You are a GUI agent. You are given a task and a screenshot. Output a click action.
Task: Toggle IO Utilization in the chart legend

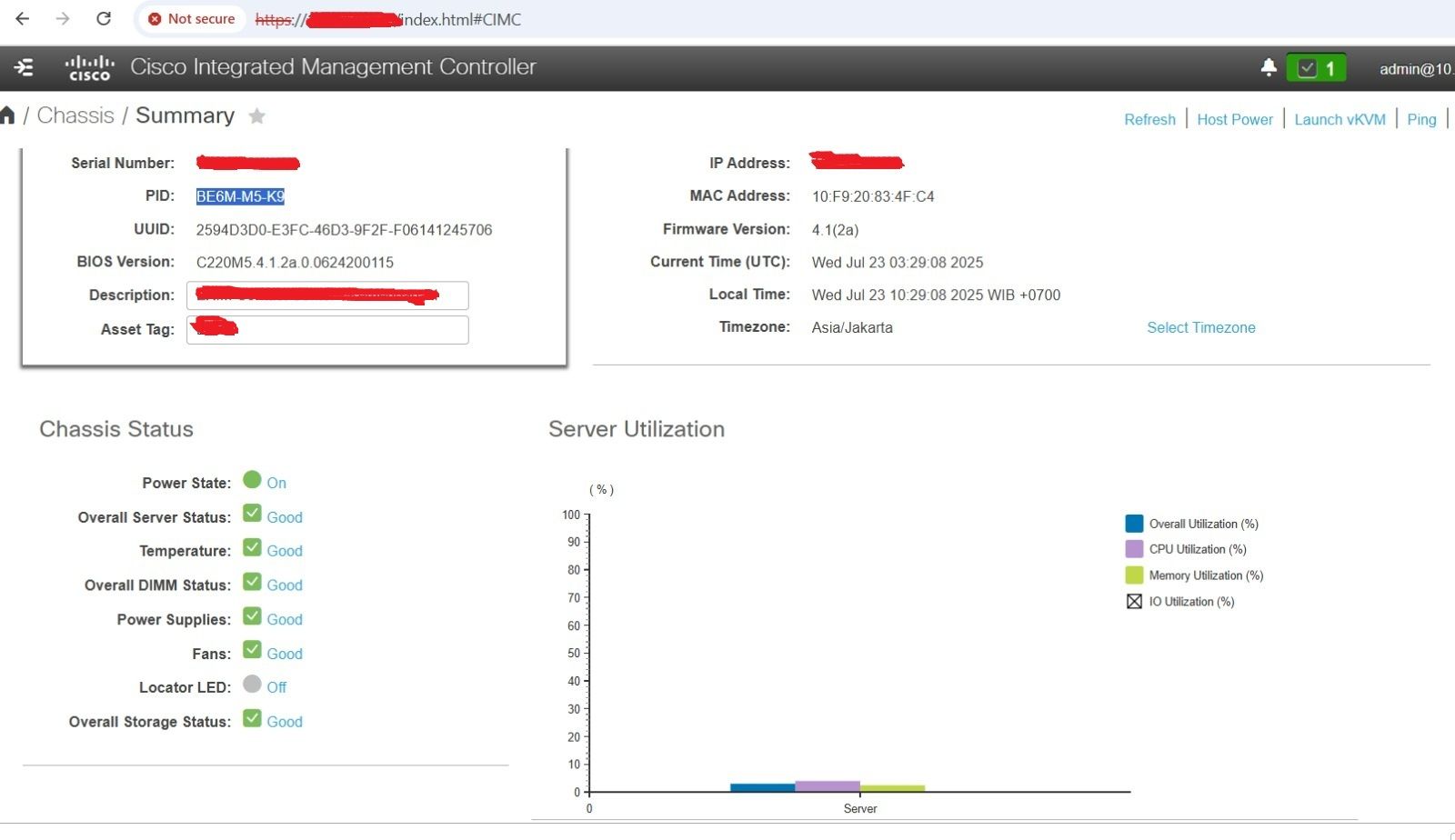pyautogui.click(x=1134, y=601)
